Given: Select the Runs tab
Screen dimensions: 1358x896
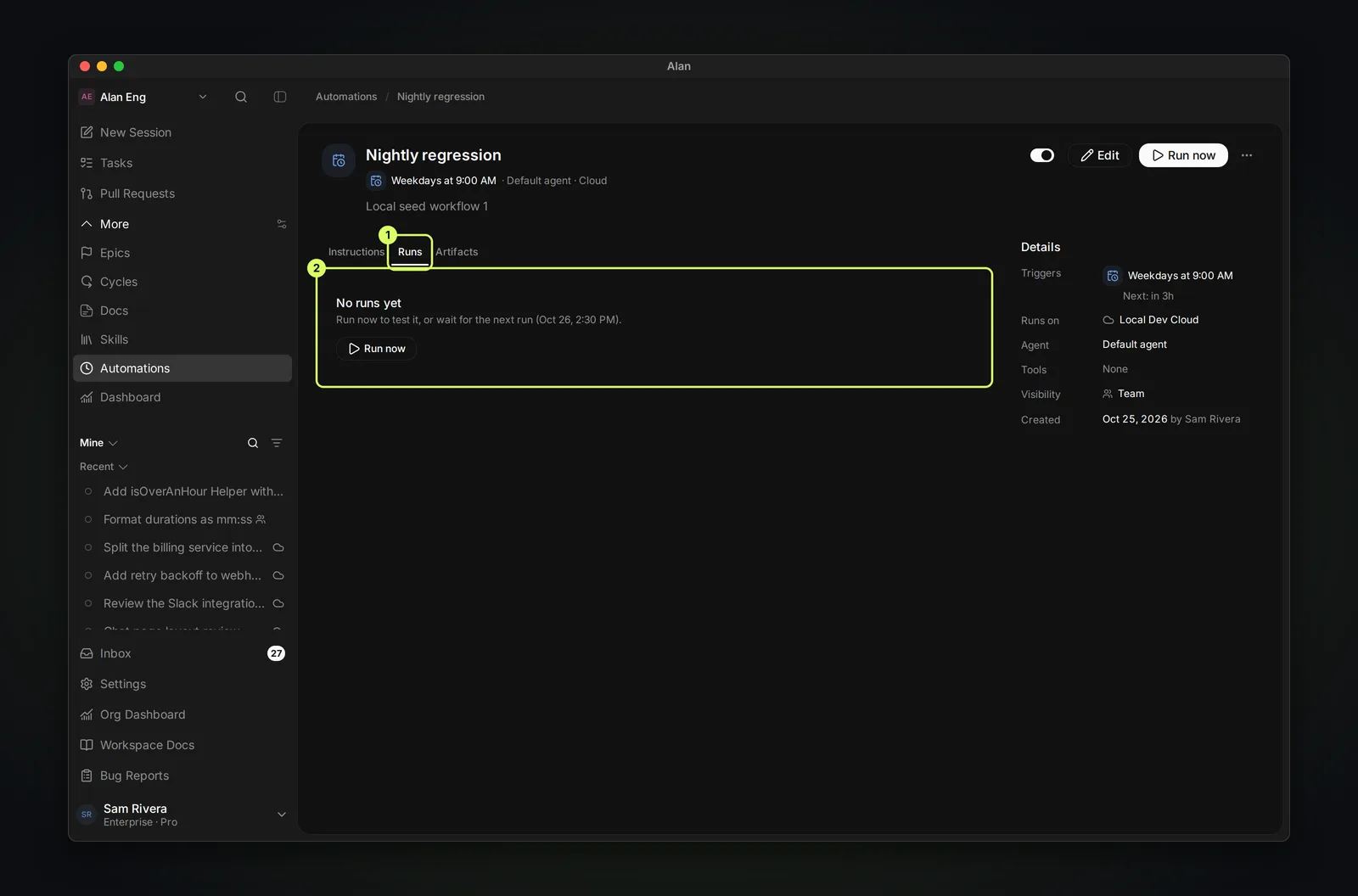Looking at the screenshot, I should click(x=410, y=252).
